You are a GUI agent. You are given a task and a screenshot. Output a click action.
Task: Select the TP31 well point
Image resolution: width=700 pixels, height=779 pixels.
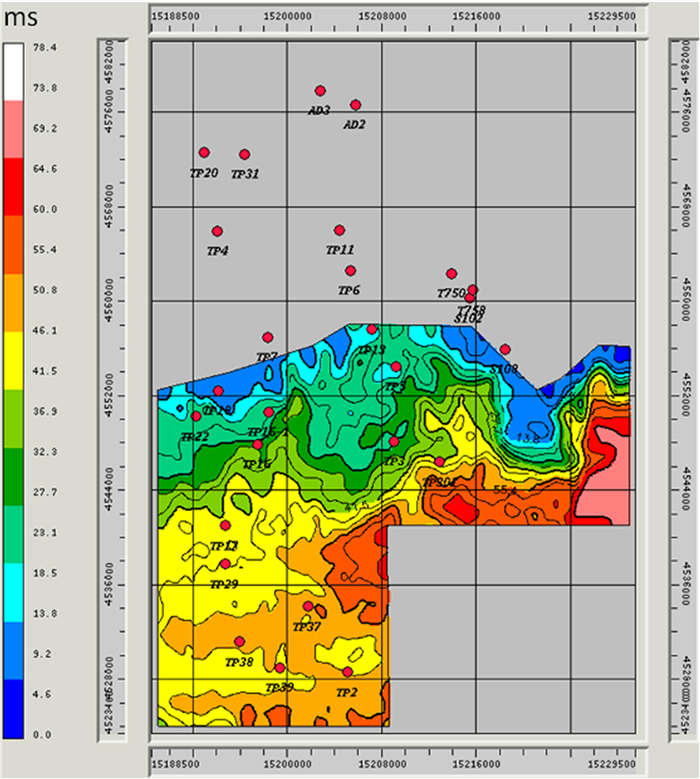(x=245, y=155)
